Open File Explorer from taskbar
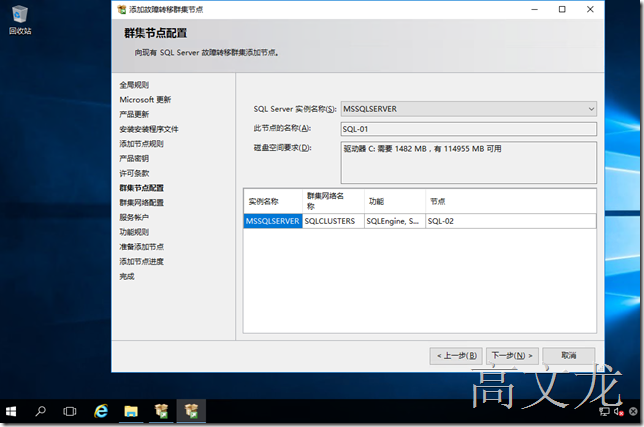644x427 pixels. tap(131, 411)
